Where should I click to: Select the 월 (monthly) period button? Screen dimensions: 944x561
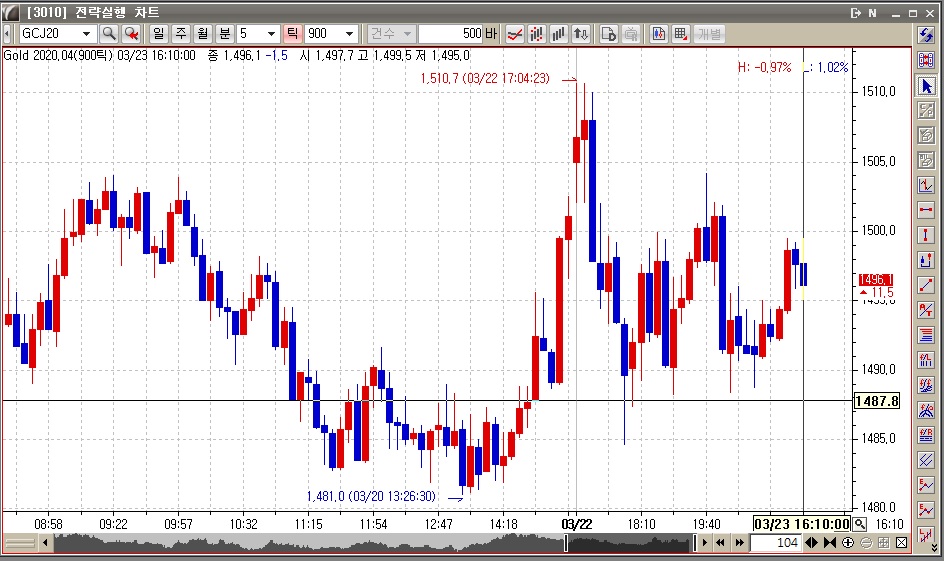[202, 34]
